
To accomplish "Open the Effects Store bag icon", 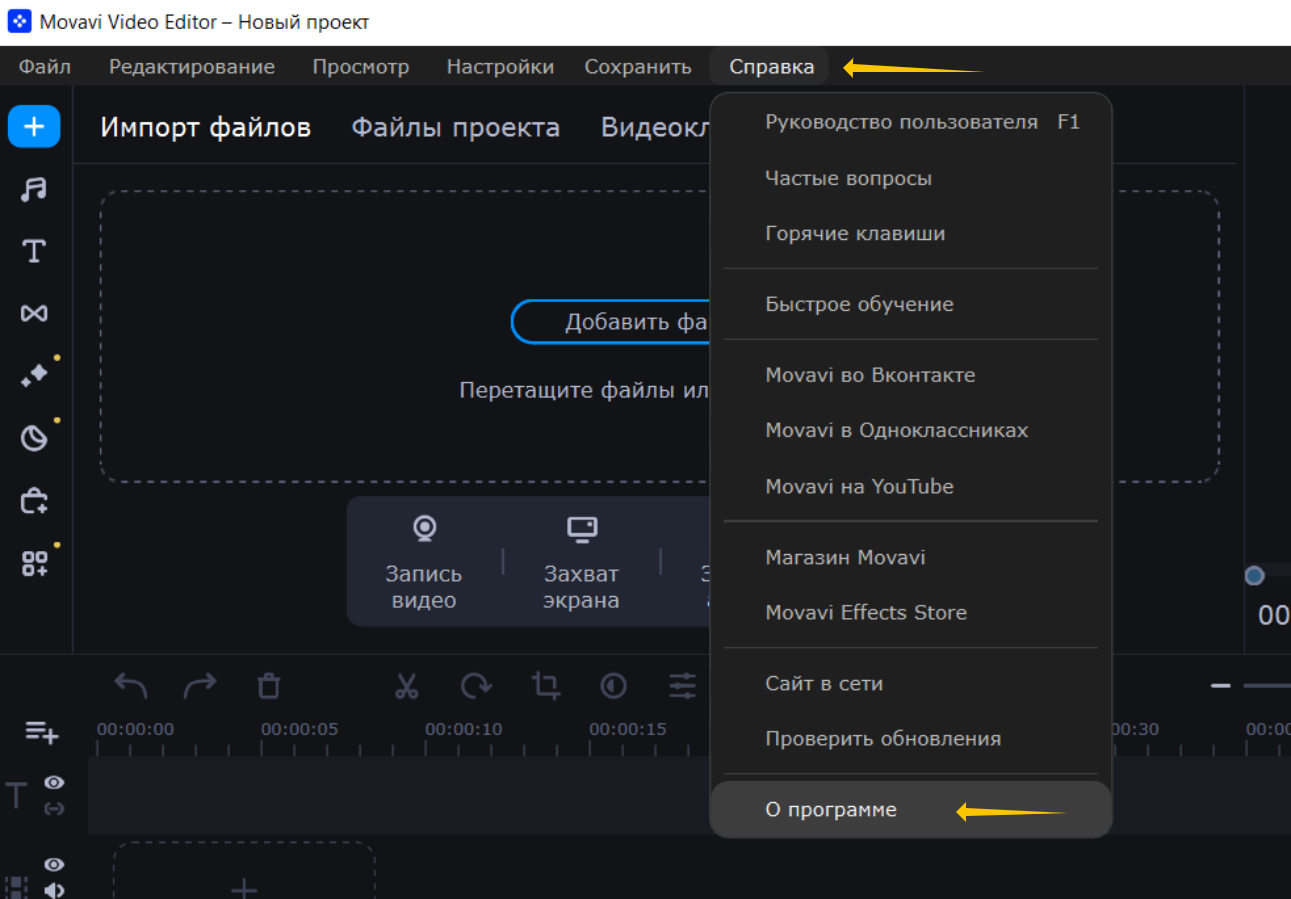I will coord(34,500).
